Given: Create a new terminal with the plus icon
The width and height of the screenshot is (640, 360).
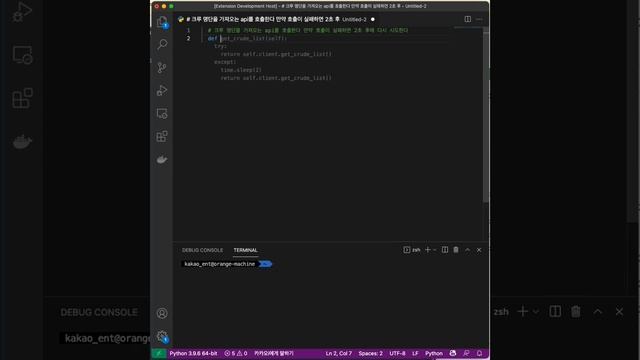Looking at the screenshot, I should pyautogui.click(x=428, y=250).
